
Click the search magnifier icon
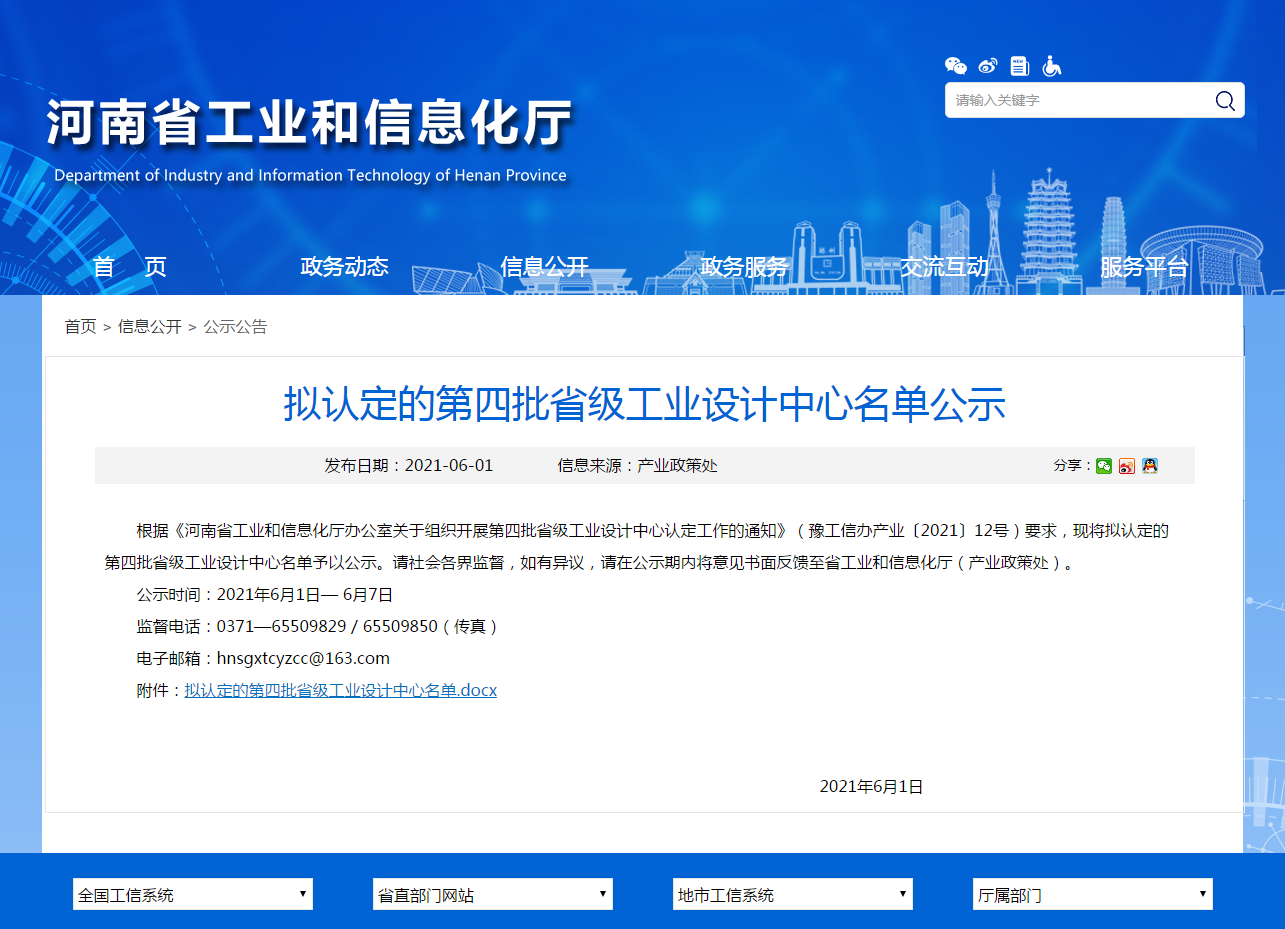[1225, 100]
